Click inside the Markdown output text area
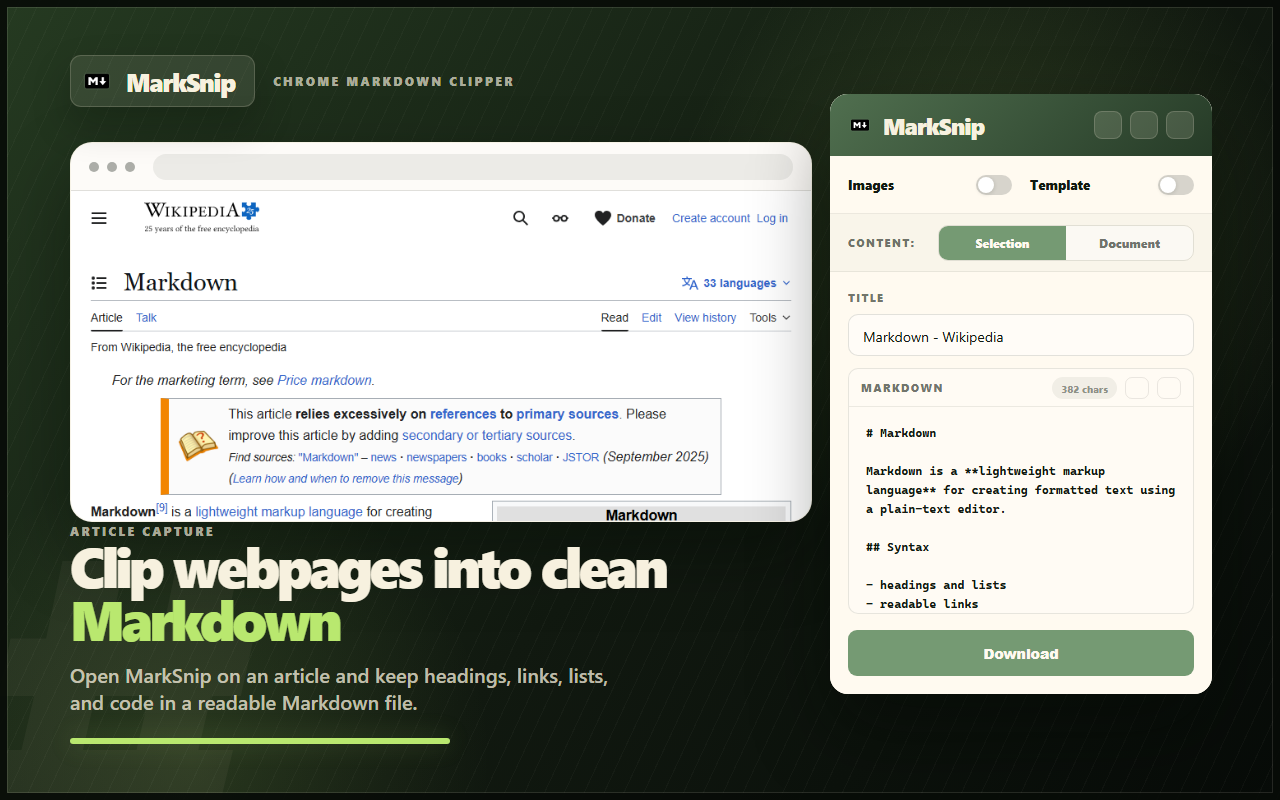 coord(1021,510)
